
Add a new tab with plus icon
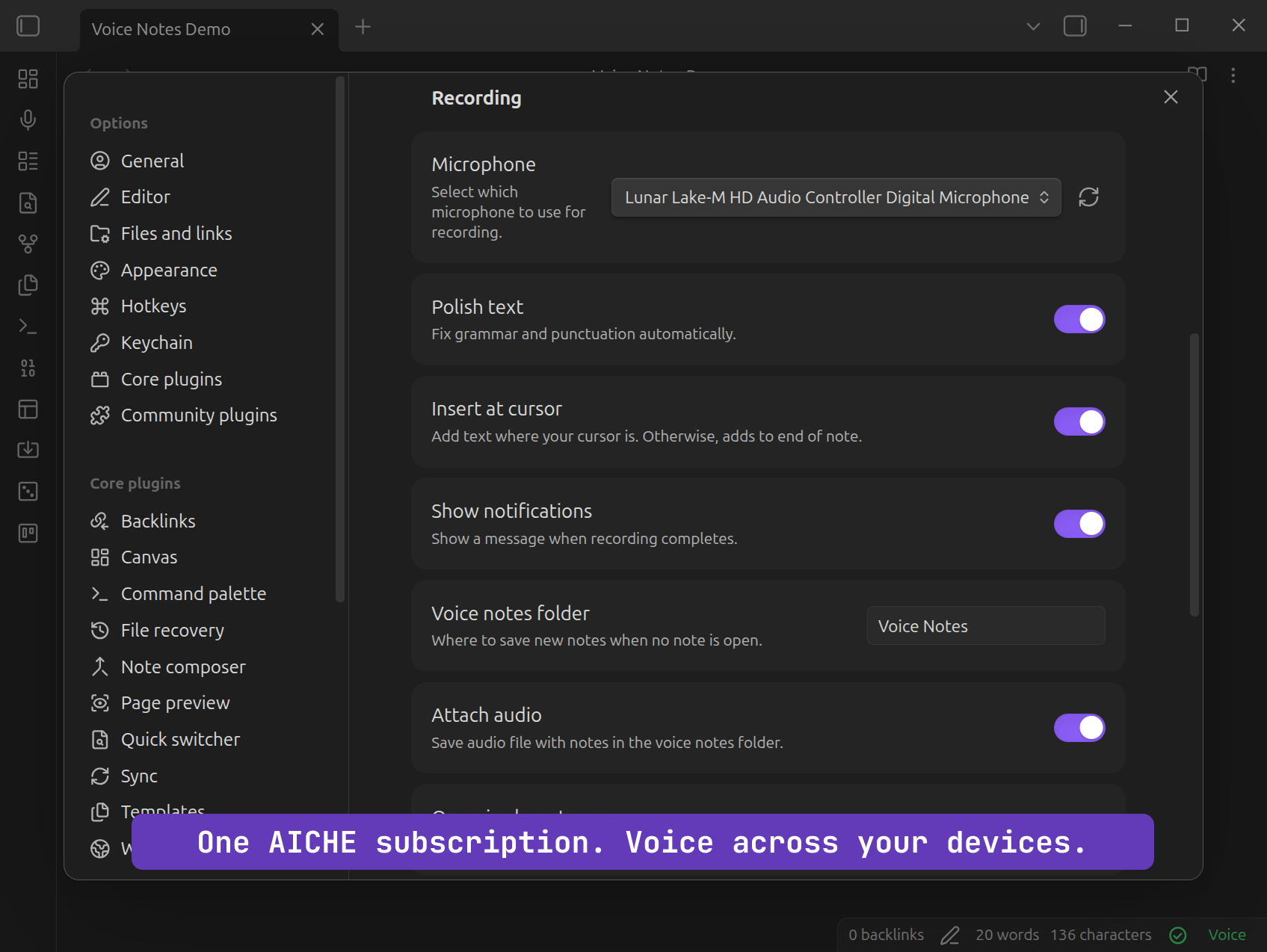coord(363,27)
